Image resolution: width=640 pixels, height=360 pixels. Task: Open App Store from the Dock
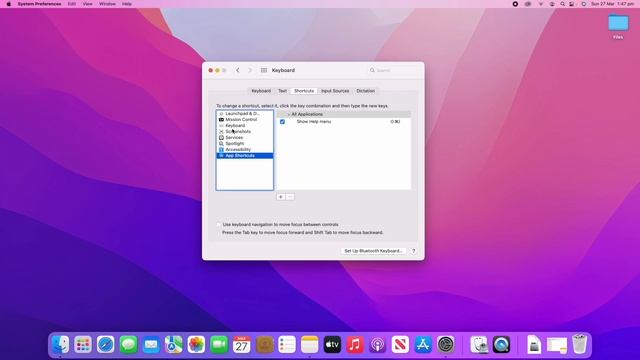pos(423,345)
